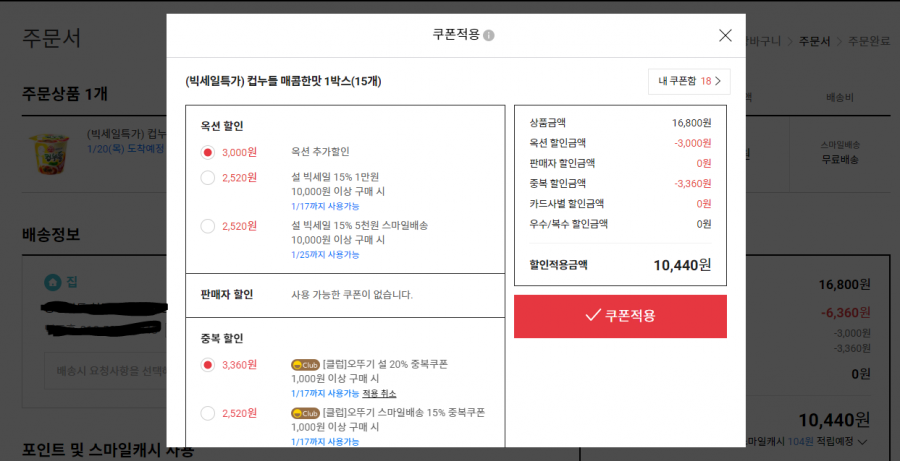Click 카드사별 할인금액 row label

[567, 204]
